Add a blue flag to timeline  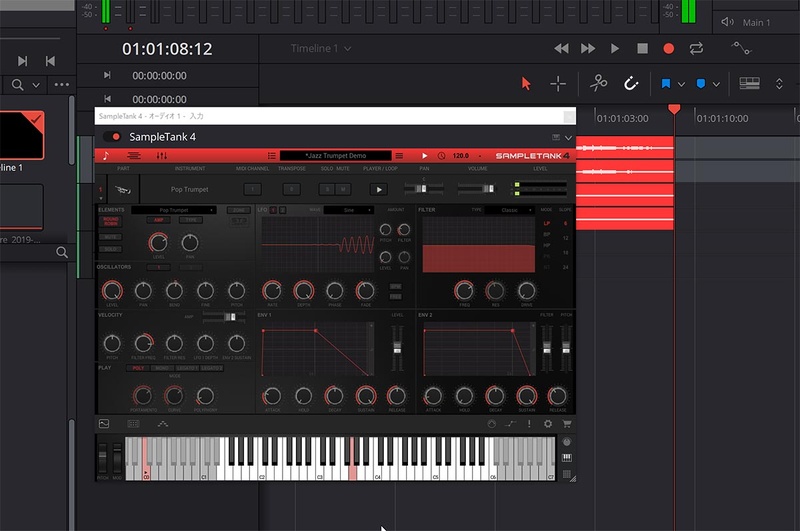(666, 84)
